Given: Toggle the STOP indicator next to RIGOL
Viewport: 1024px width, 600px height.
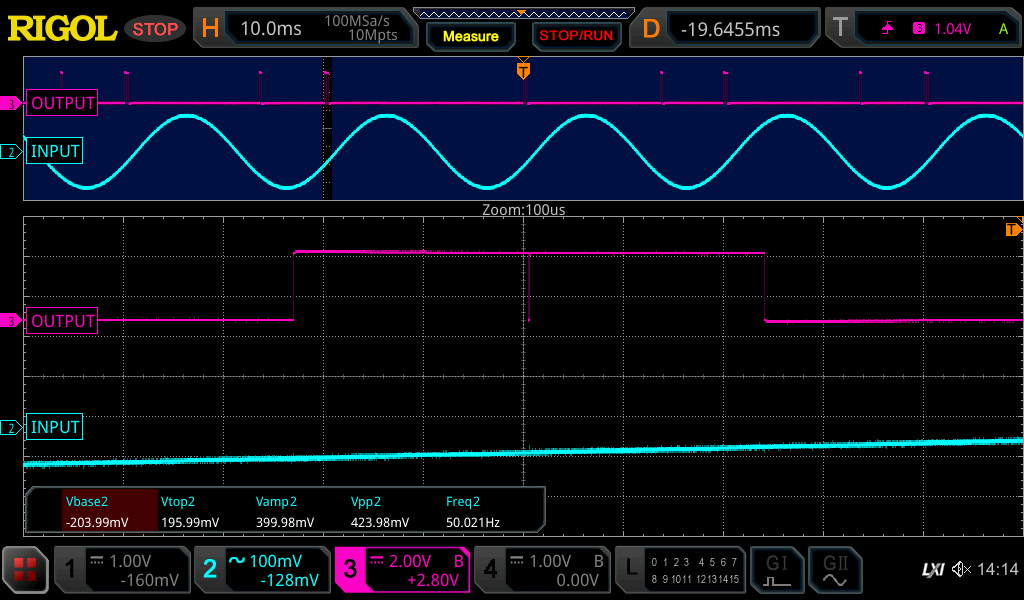Looking at the screenshot, I should tap(155, 29).
